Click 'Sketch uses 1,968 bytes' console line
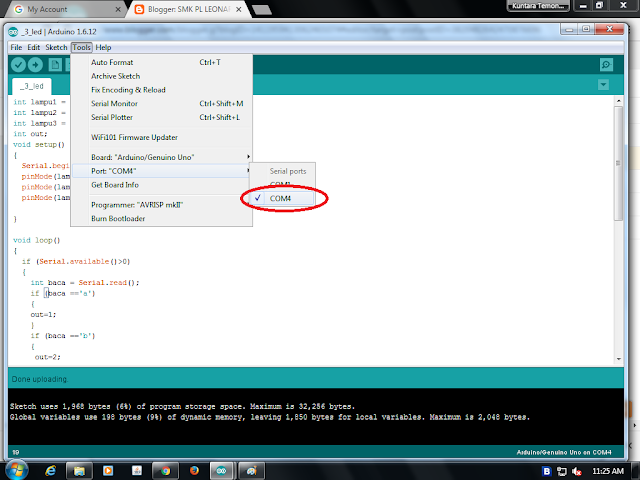Viewport: 640px width, 480px height. coord(182,407)
